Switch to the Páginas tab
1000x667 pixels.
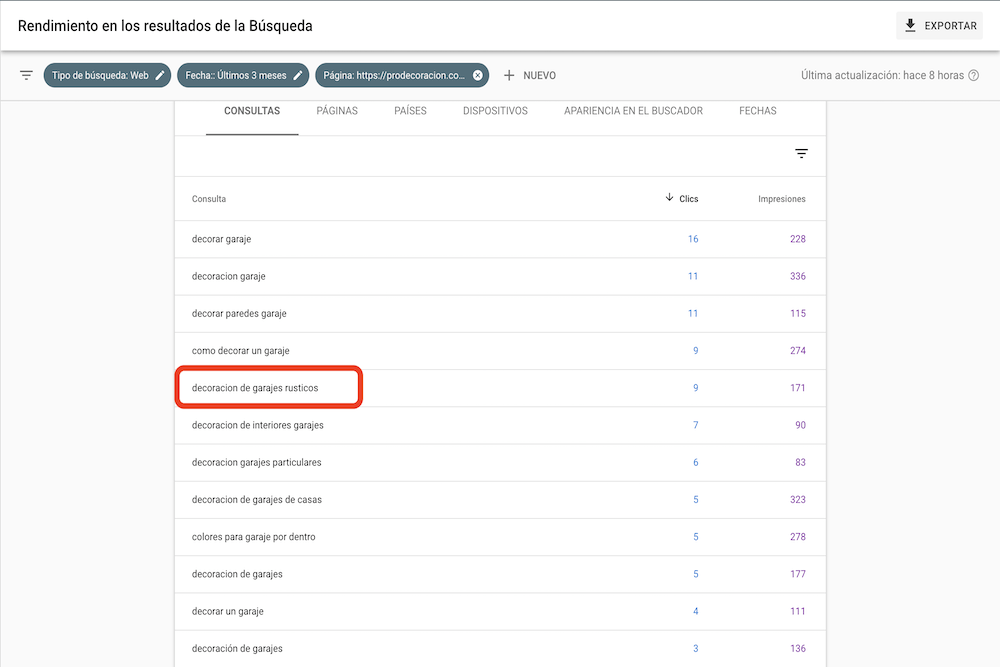(337, 111)
